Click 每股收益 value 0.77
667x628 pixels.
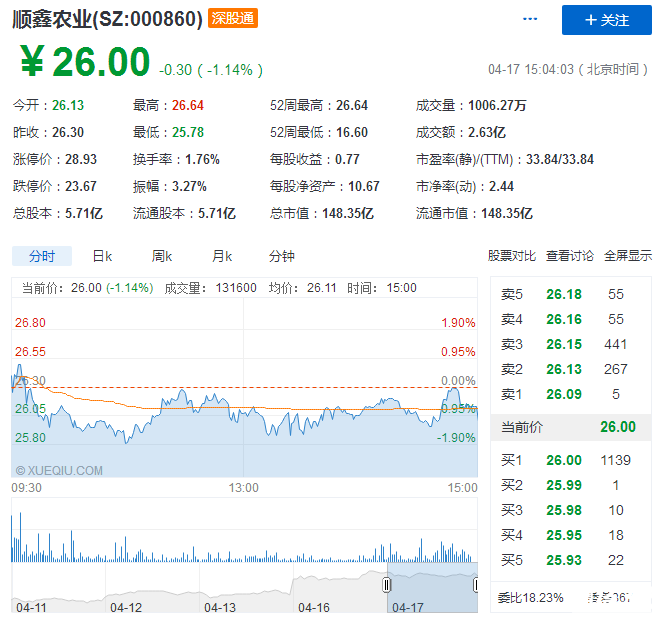[x=347, y=159]
